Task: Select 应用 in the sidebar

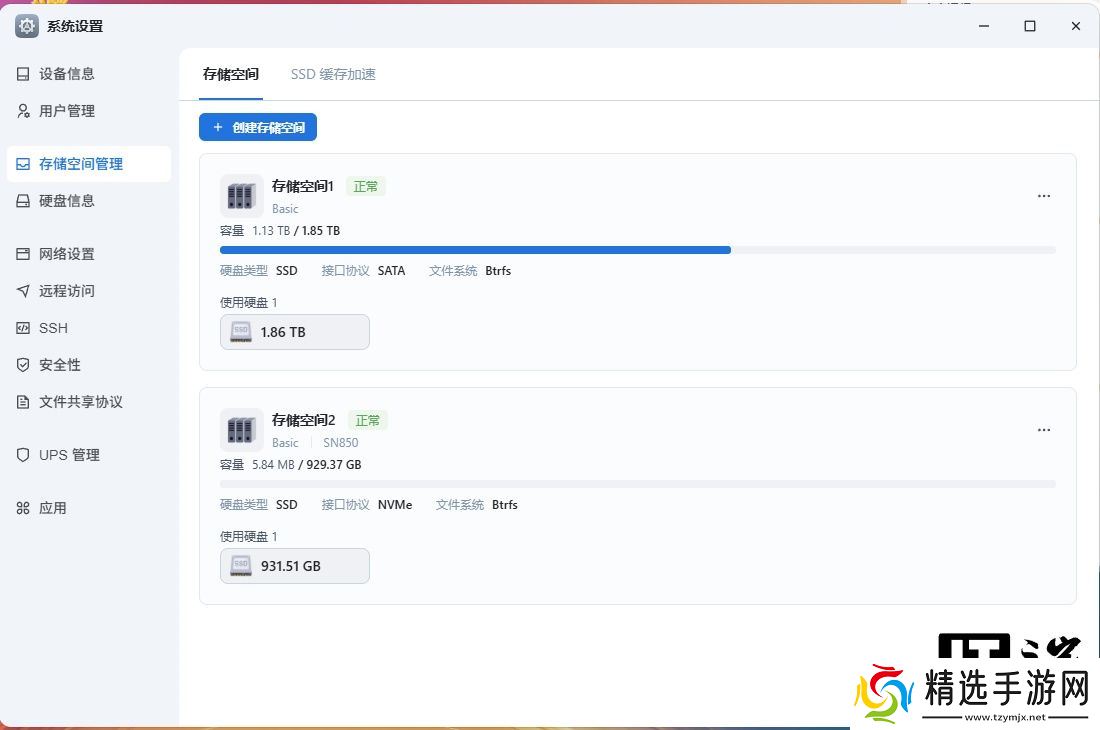Action: tap(52, 508)
